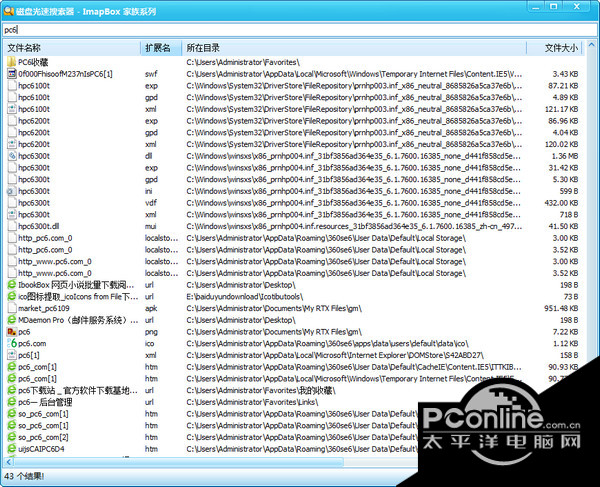600x487 pixels.
Task: Click the pc6.com ico file icon
Action: click(x=12, y=343)
